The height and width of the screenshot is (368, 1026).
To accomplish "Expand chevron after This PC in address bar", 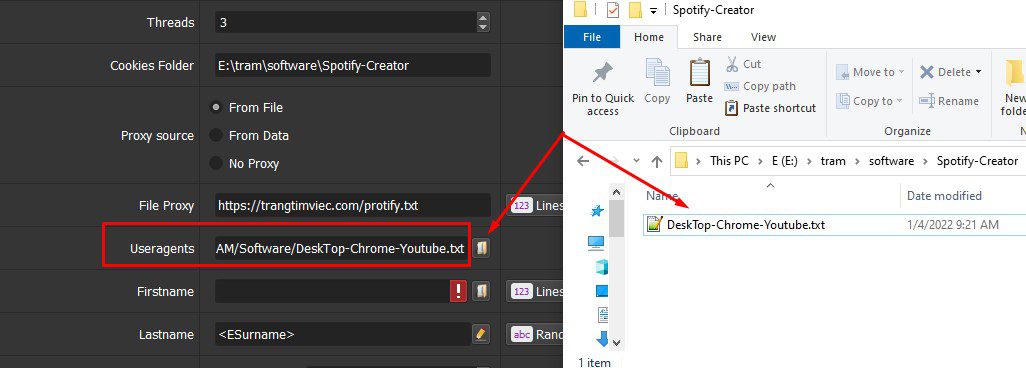I will (760, 161).
